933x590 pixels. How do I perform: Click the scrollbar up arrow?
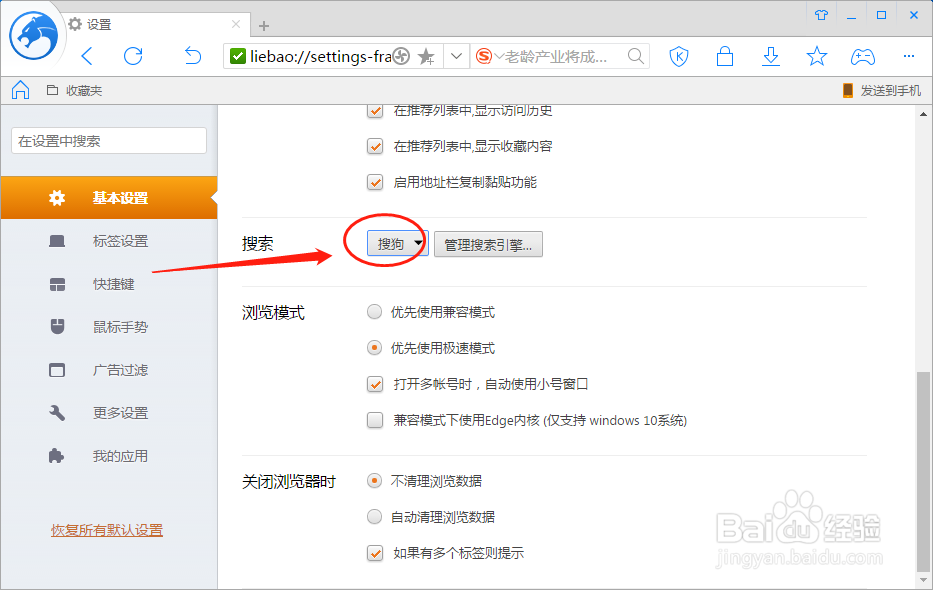[x=923, y=114]
